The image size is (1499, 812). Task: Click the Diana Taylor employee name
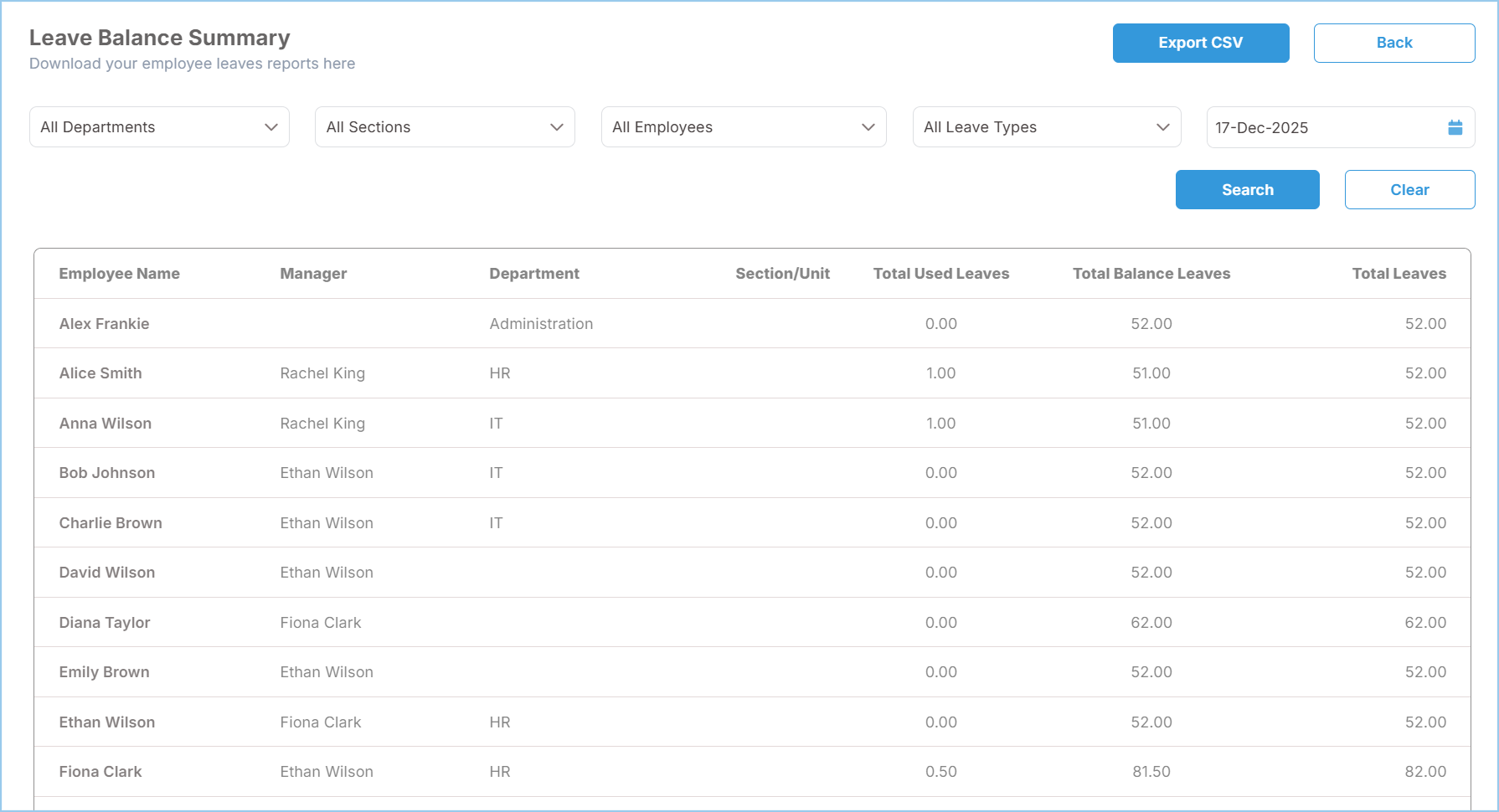point(105,623)
